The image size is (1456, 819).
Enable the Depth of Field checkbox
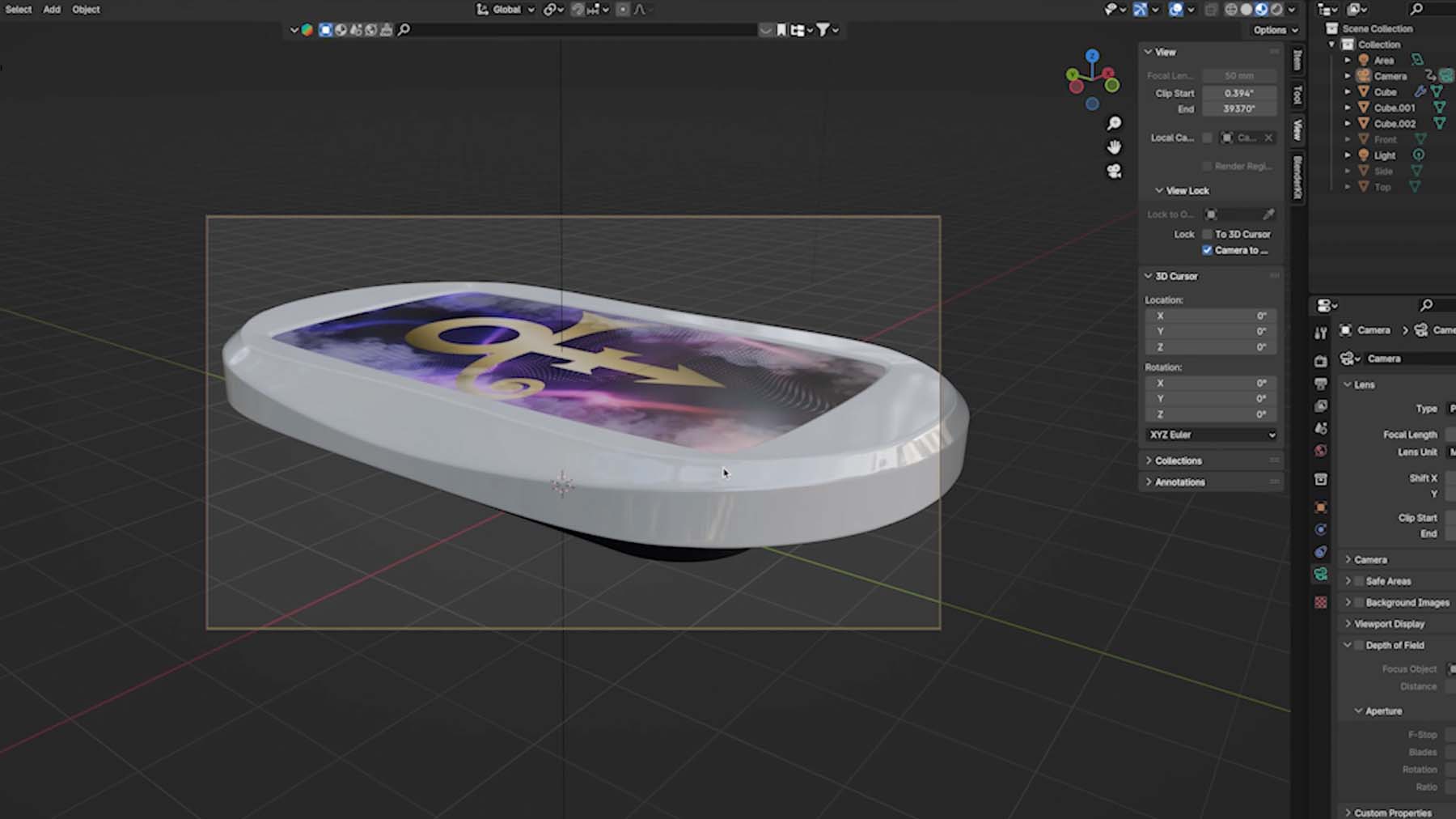[1359, 645]
